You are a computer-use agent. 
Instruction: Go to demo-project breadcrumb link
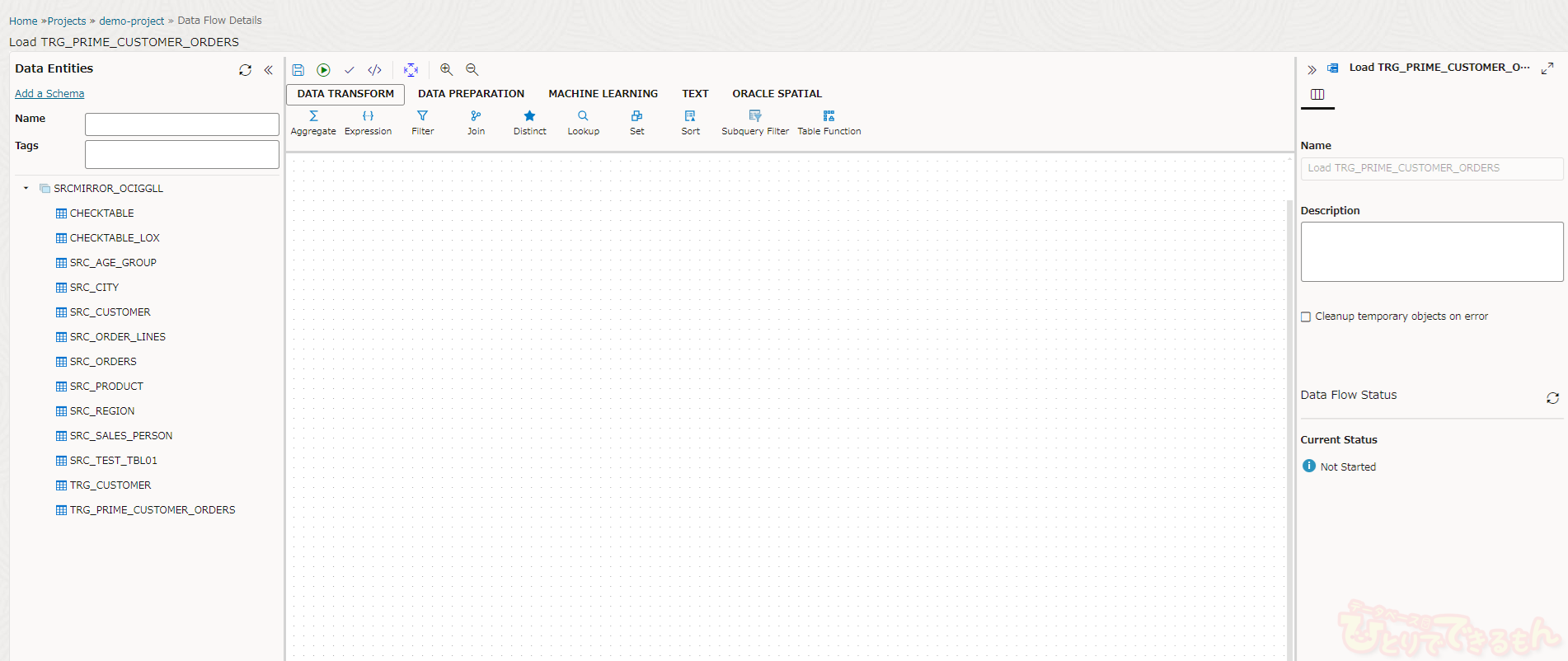coord(132,21)
